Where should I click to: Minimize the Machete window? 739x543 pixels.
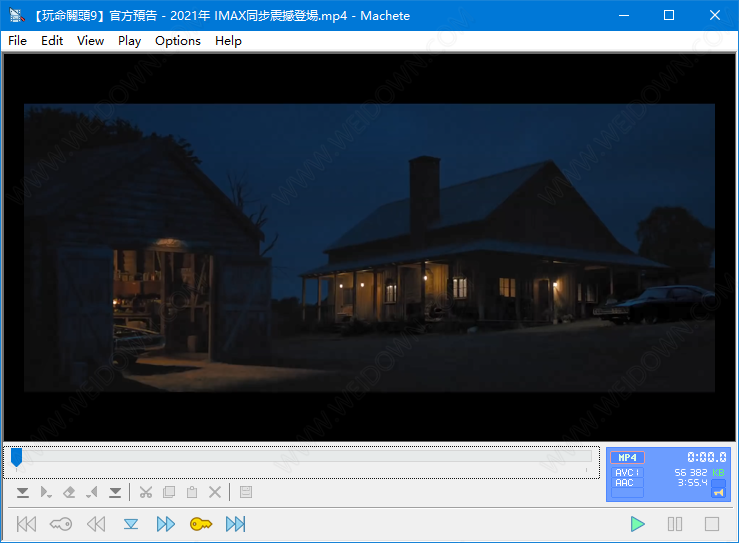click(x=624, y=16)
